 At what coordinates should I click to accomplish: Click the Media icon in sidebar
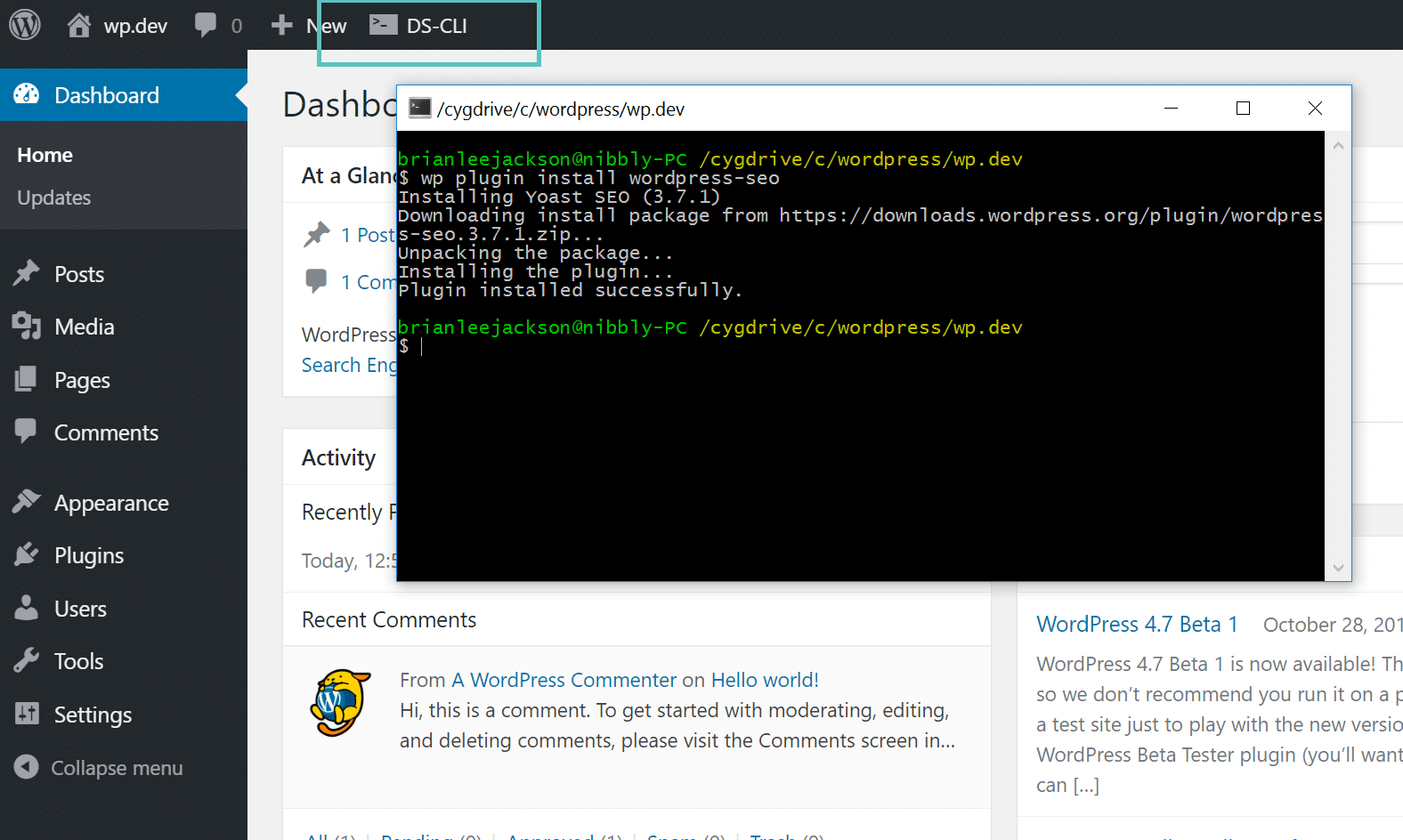click(x=27, y=327)
